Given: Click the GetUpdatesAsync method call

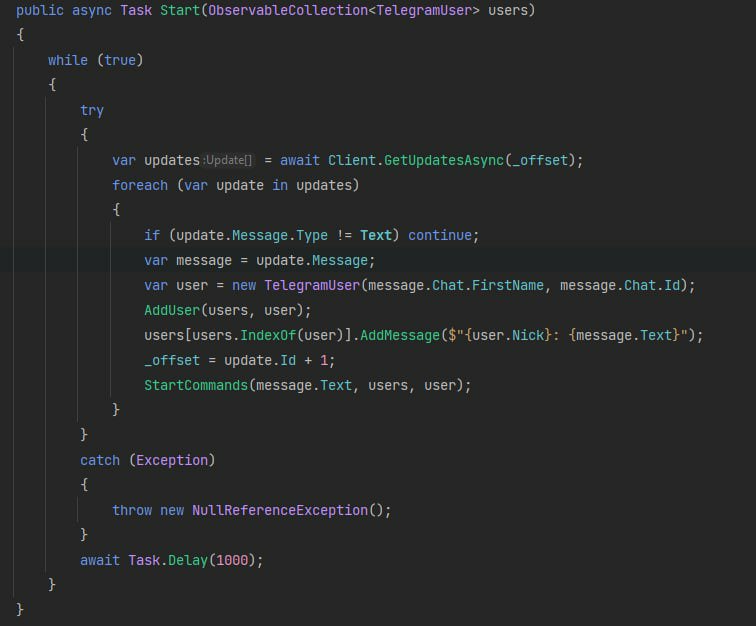Looking at the screenshot, I should pyautogui.click(x=444, y=160).
